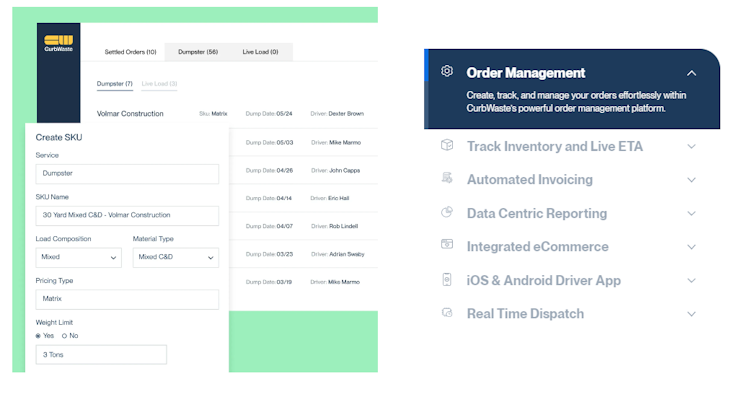Click driver name Dexter Brown
This screenshot has height=415, width=750.
pyautogui.click(x=346, y=114)
